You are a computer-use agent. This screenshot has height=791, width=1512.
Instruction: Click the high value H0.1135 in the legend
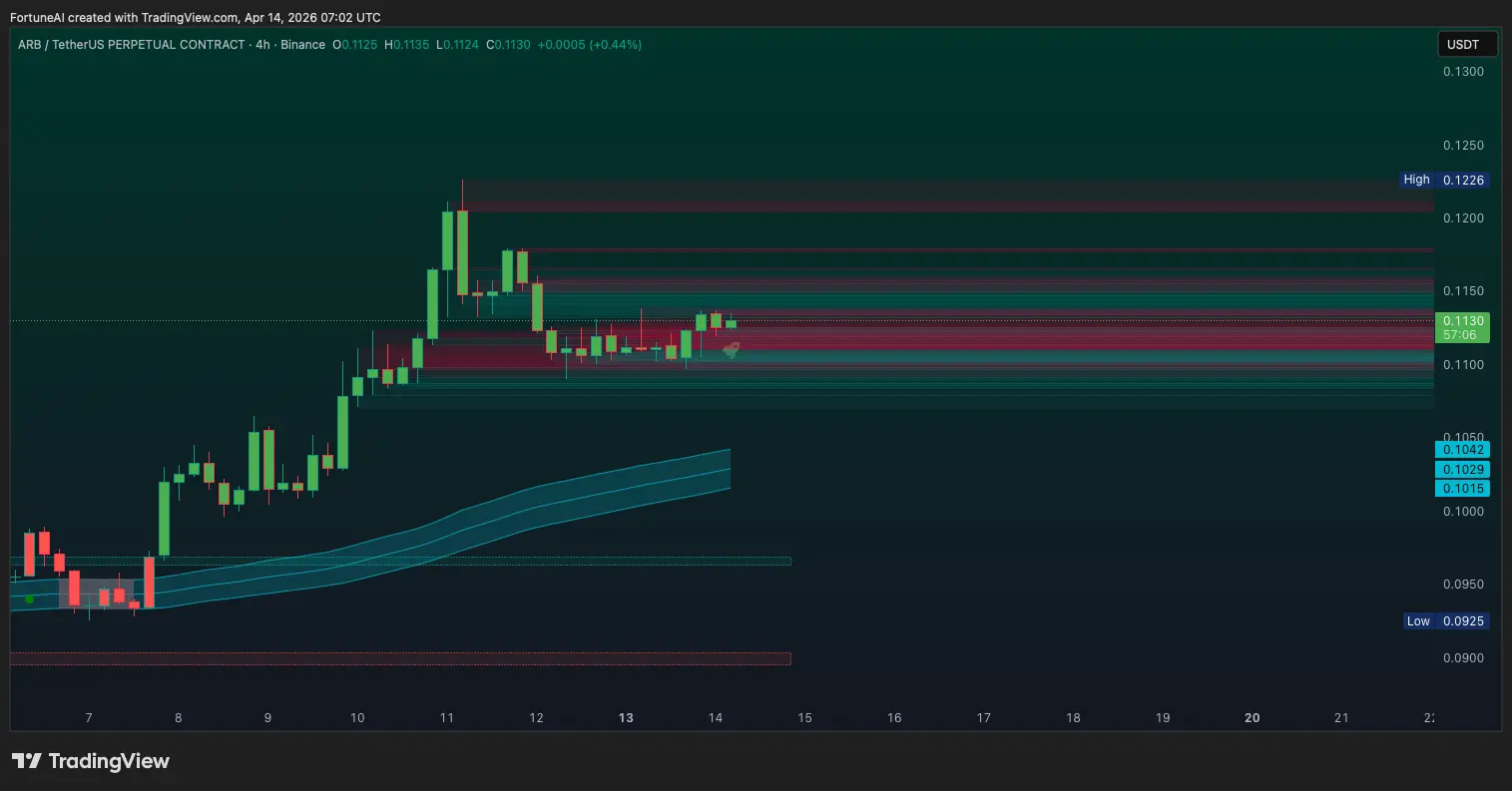[407, 45]
